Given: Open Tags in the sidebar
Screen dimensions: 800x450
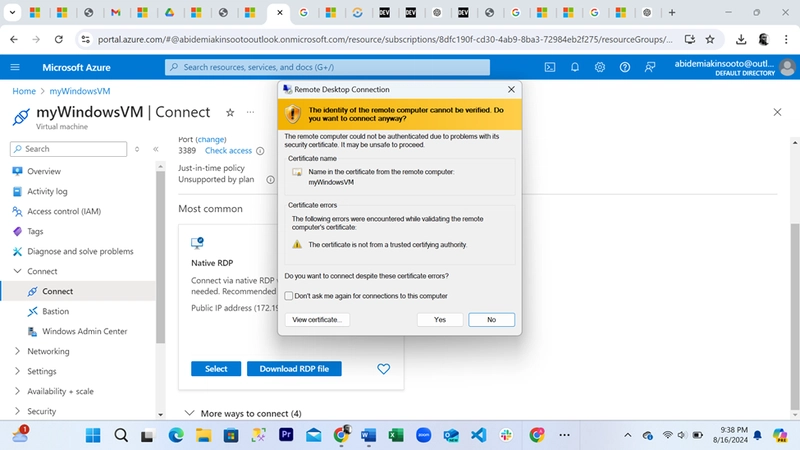Looking at the screenshot, I should (x=35, y=231).
